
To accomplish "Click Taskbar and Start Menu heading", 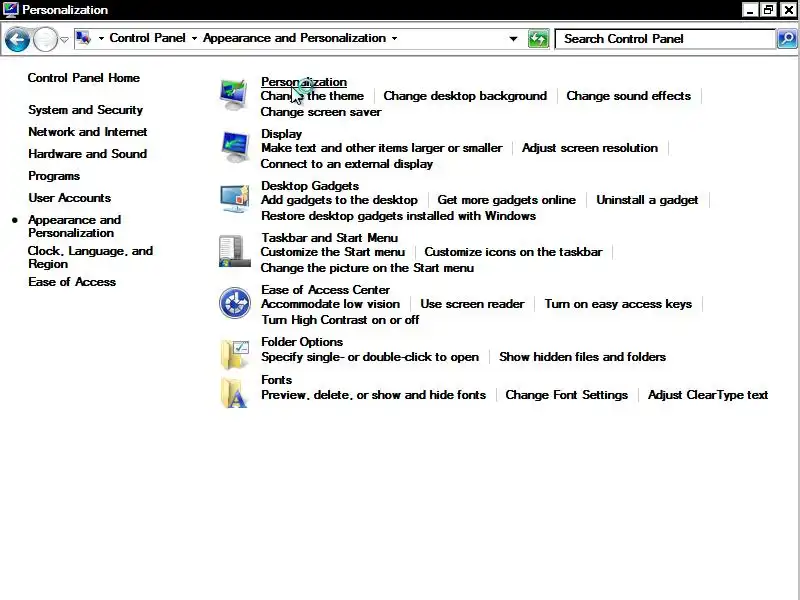I will tap(330, 238).
